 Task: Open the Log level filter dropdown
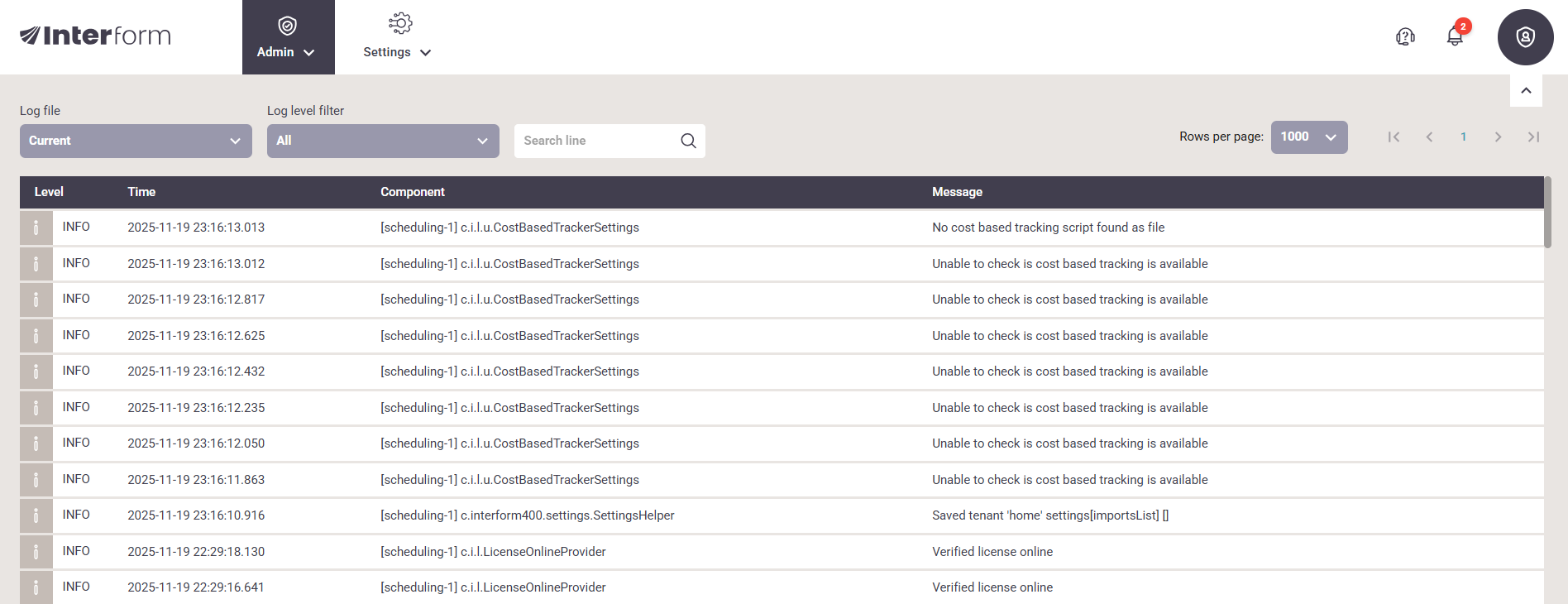[x=383, y=141]
